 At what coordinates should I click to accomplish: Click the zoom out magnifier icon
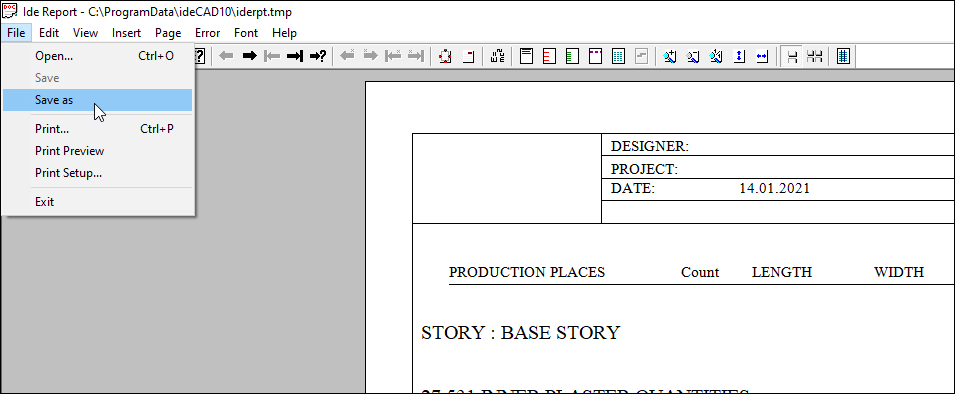(x=693, y=57)
